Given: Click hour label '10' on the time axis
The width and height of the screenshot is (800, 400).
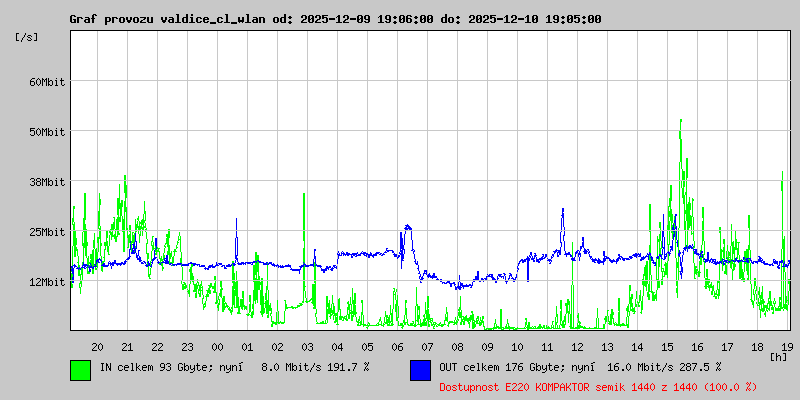Looking at the screenshot, I should (517, 347).
